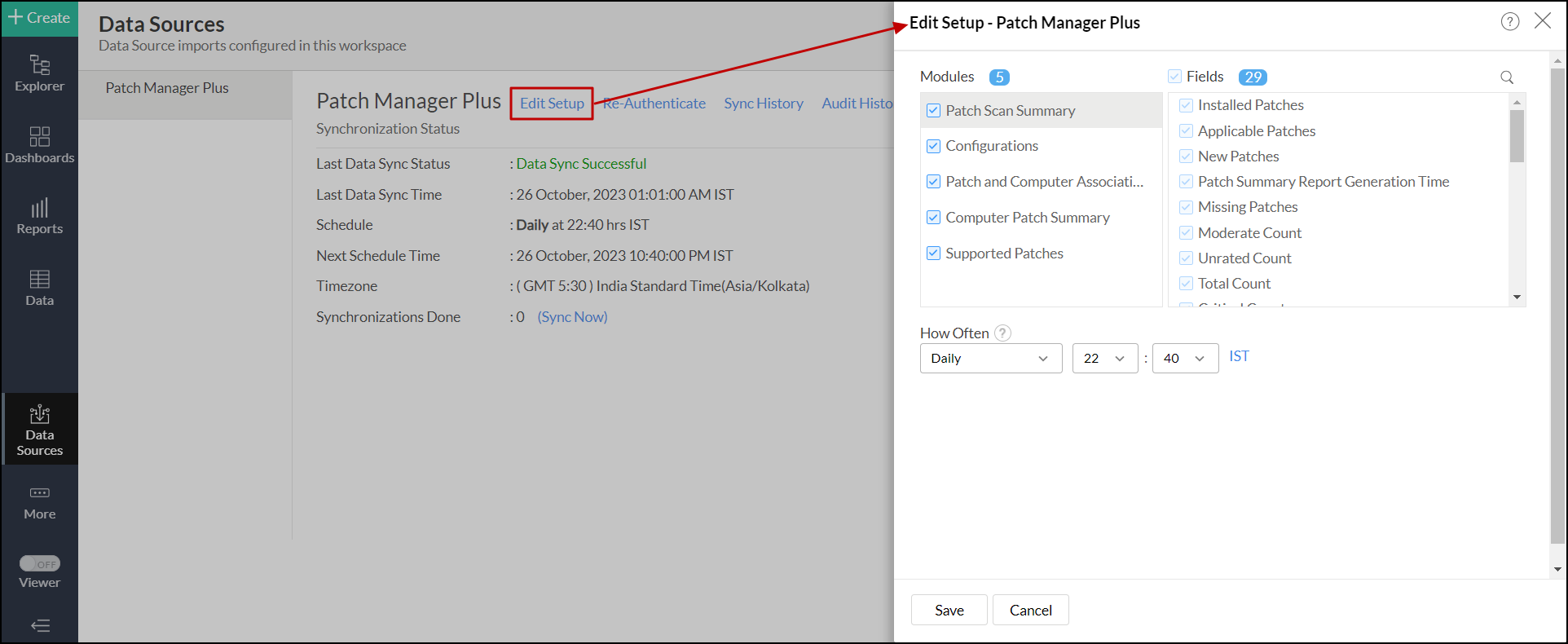Click the Fields list scrollbar thumb

click(1517, 135)
